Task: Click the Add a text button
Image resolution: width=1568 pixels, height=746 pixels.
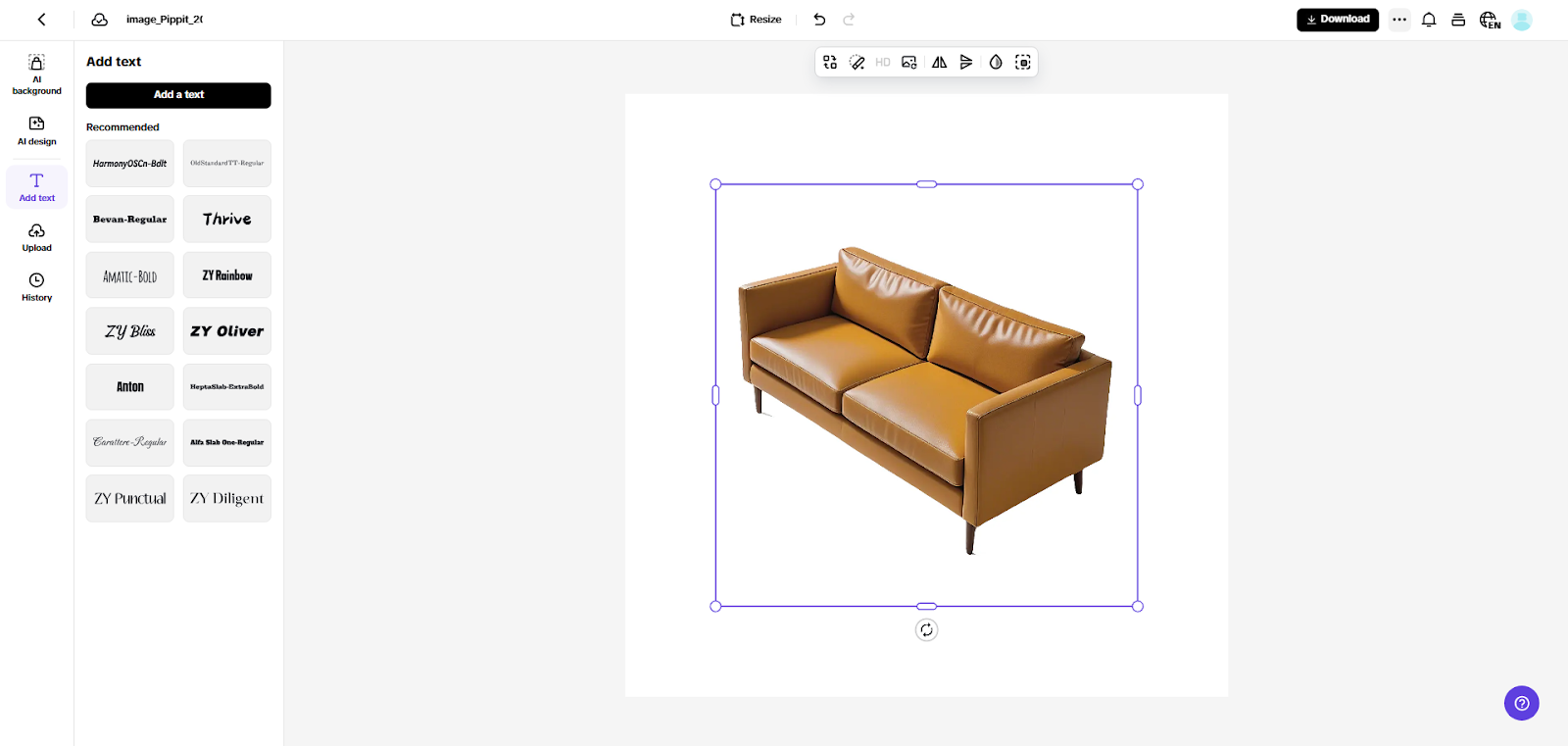Action: (x=178, y=95)
